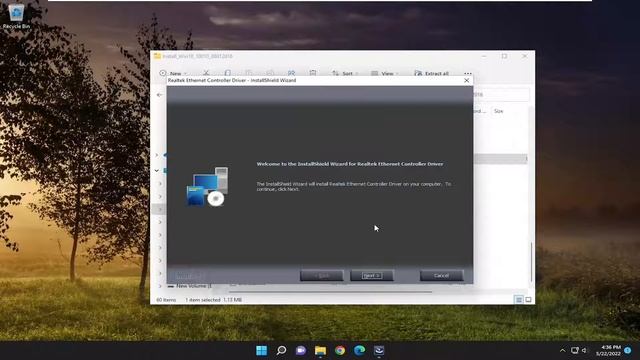Open the View dropdown in File Explorer
640x360 pixels.
[384, 73]
